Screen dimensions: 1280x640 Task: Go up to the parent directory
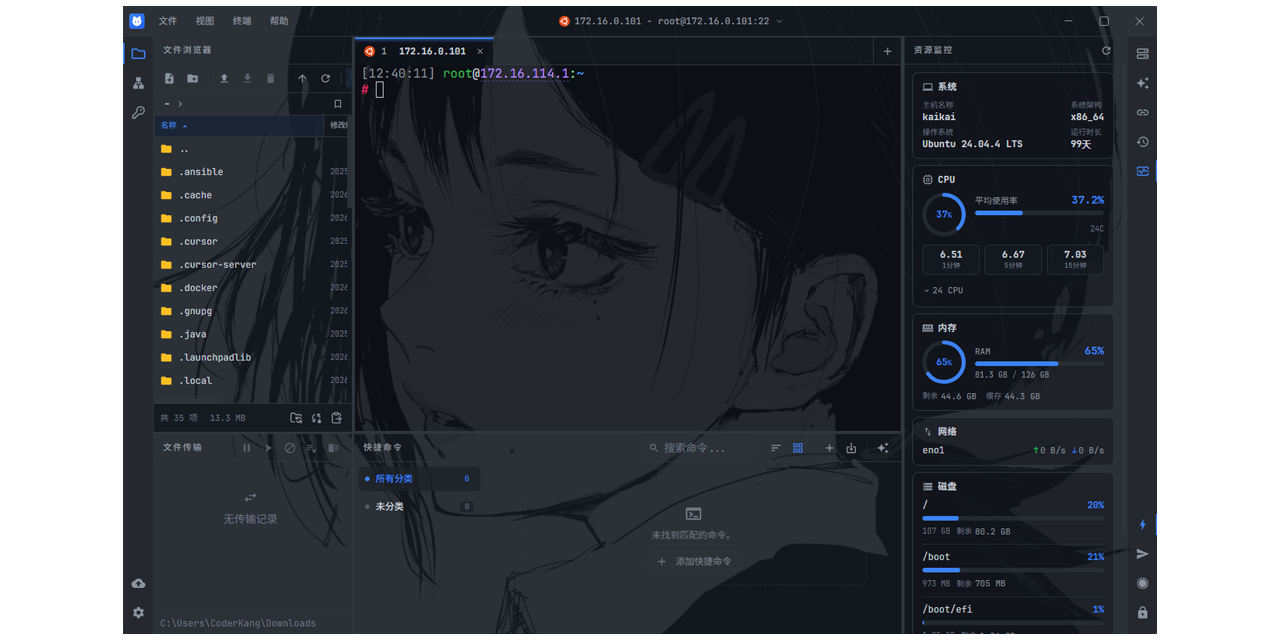click(303, 78)
